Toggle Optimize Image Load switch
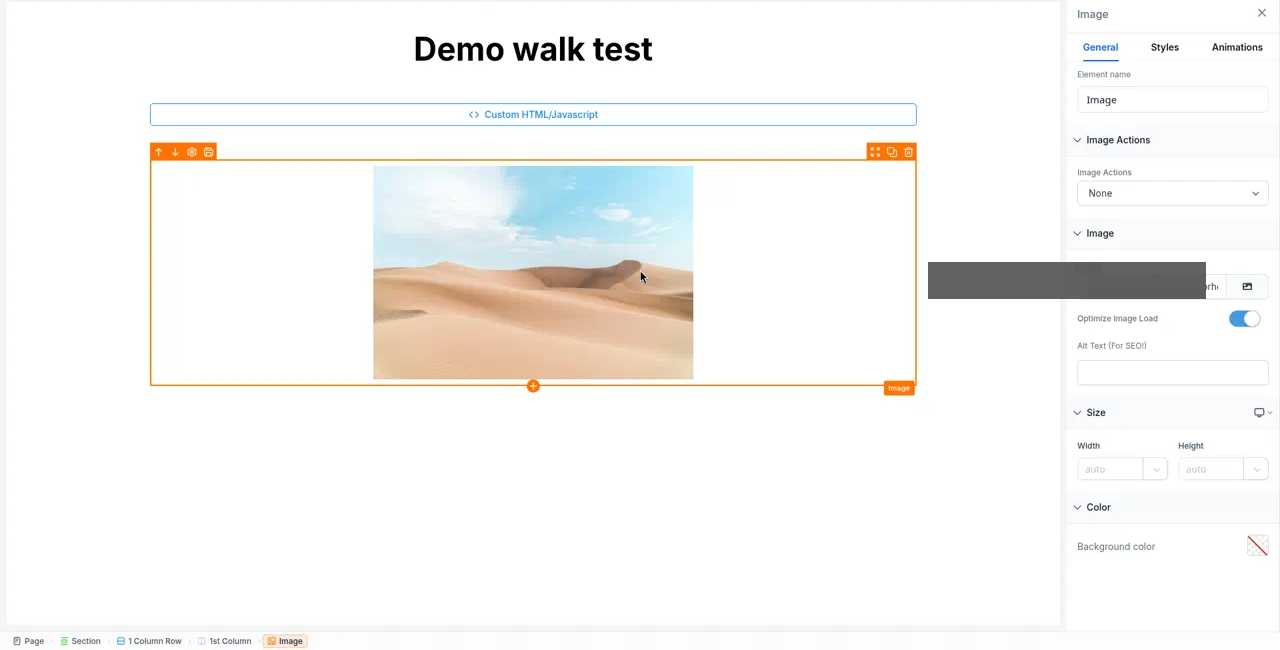 1244,318
